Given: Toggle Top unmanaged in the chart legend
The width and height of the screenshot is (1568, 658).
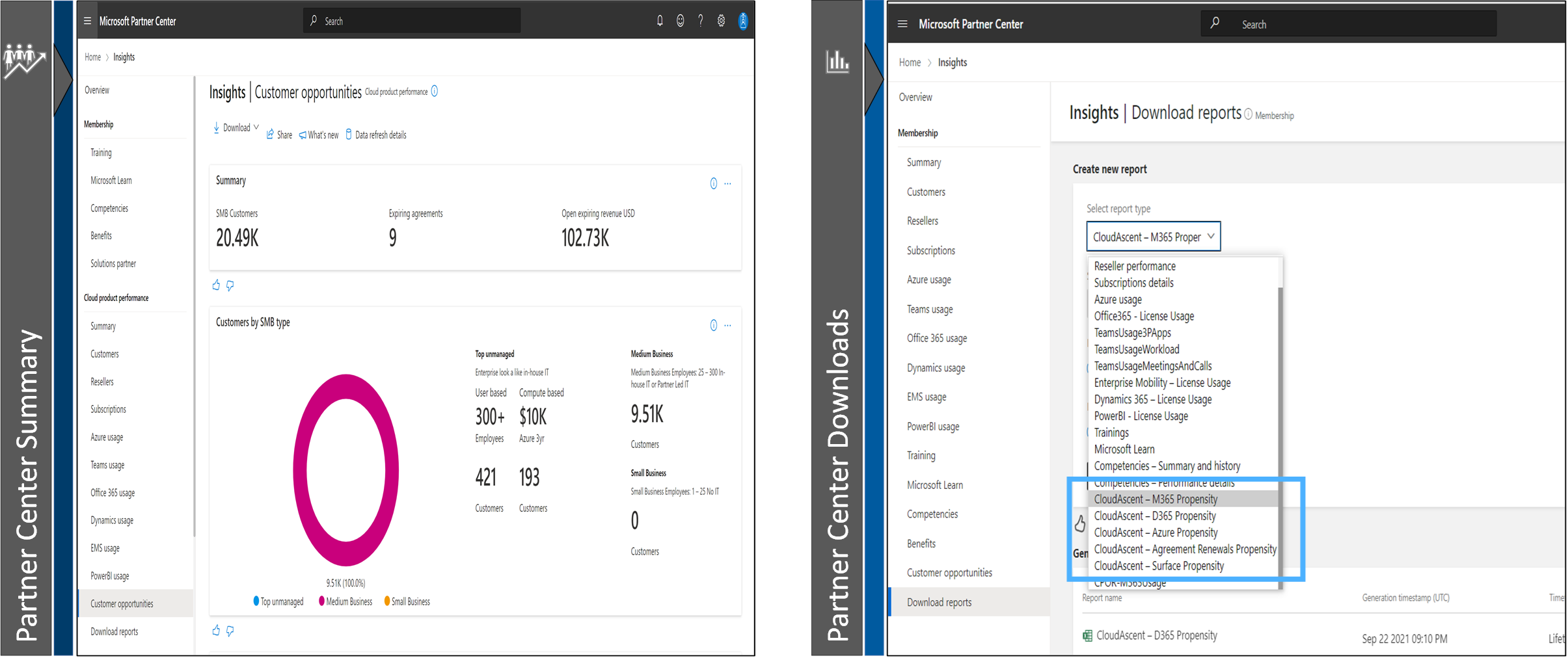Looking at the screenshot, I should point(278,601).
